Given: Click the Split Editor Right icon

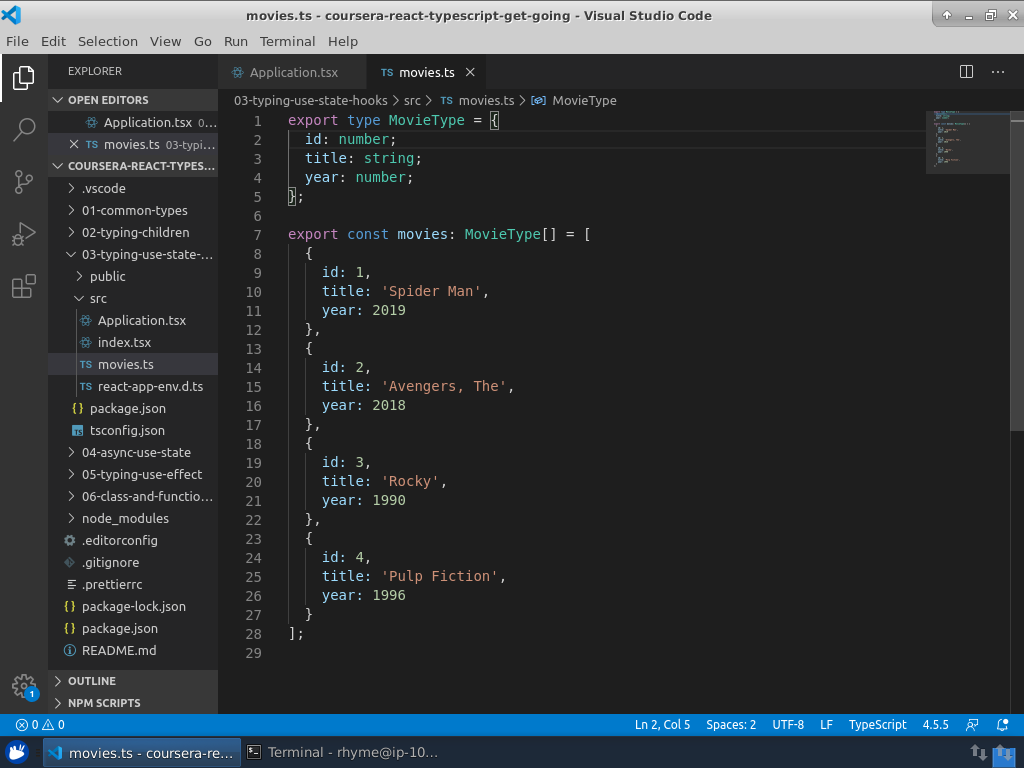Looking at the screenshot, I should click(x=966, y=72).
